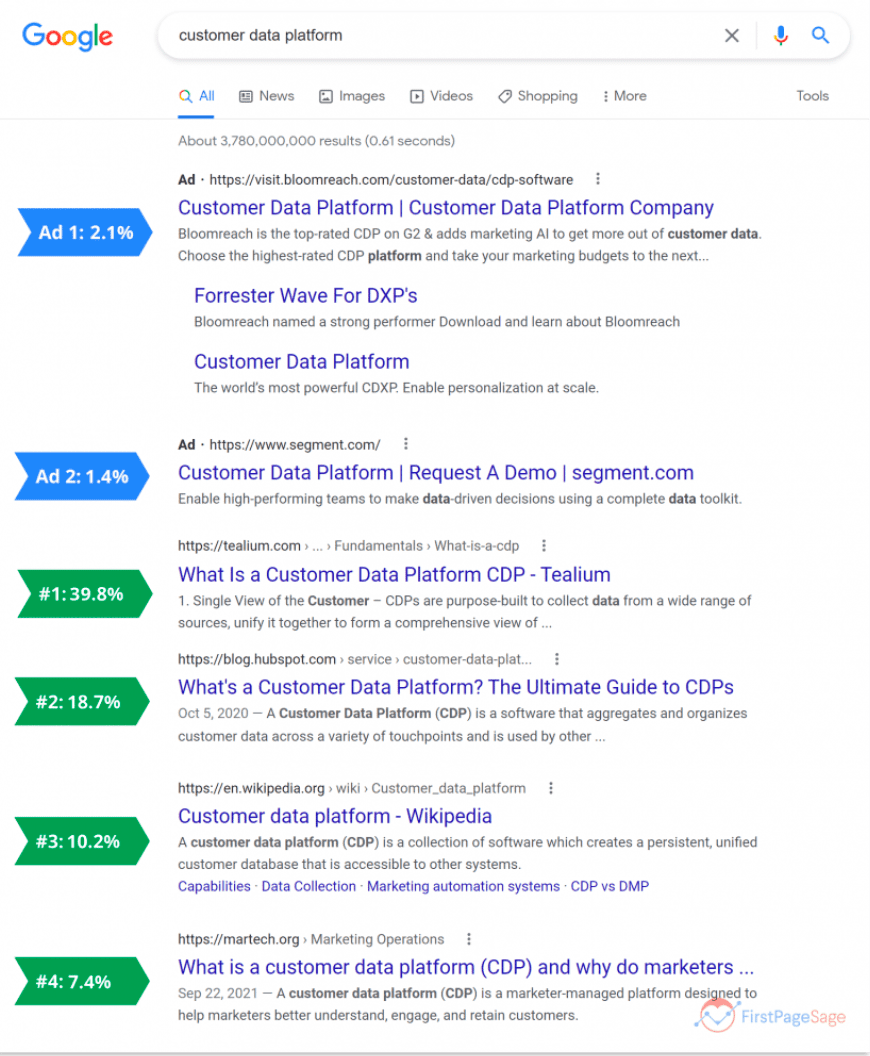Image resolution: width=870 pixels, height=1056 pixels.
Task: Open Tealium What Is a CDP result
Action: tap(394, 575)
